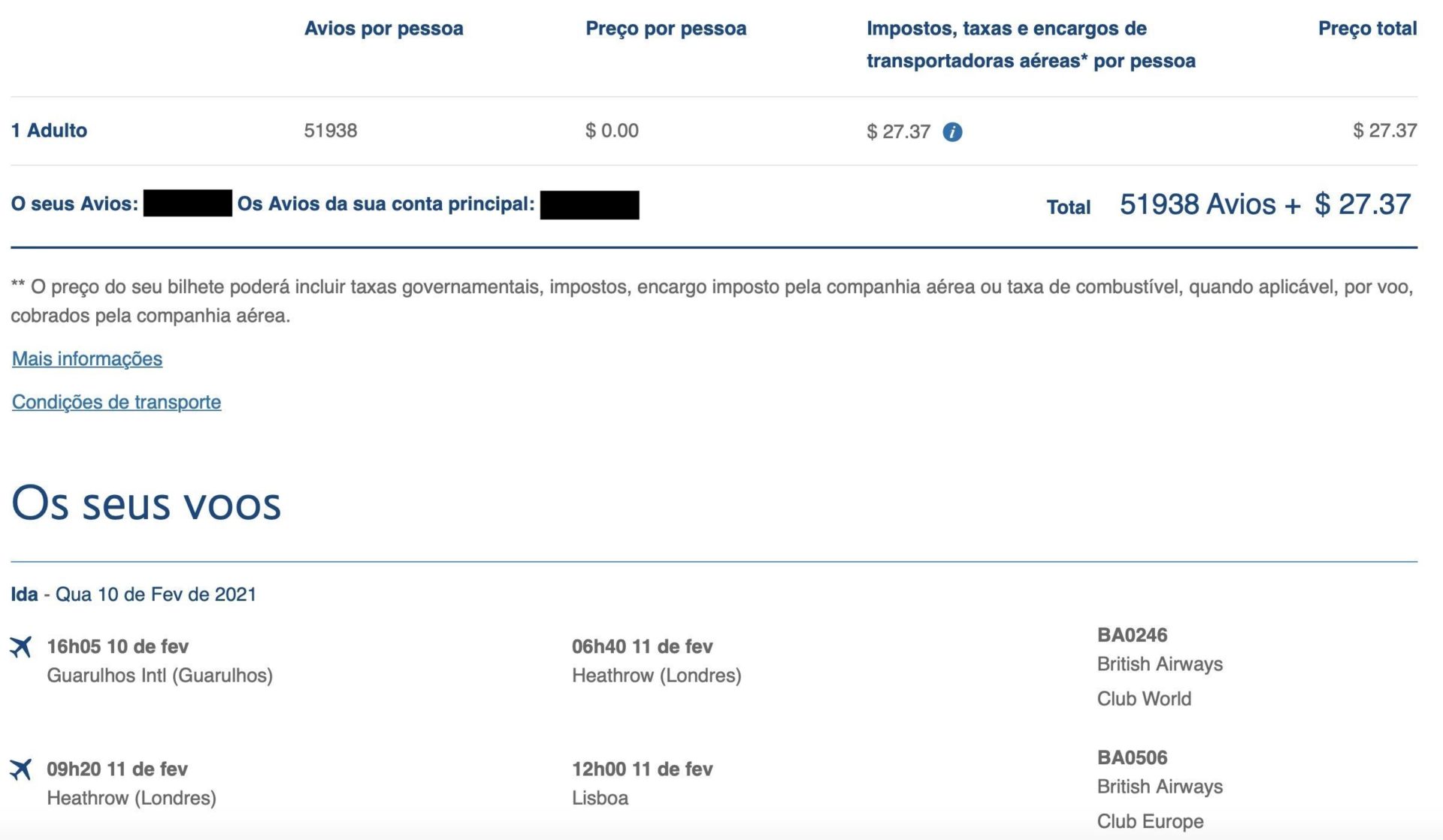1443x840 pixels.
Task: Click the Club World cabin label
Action: point(1144,699)
